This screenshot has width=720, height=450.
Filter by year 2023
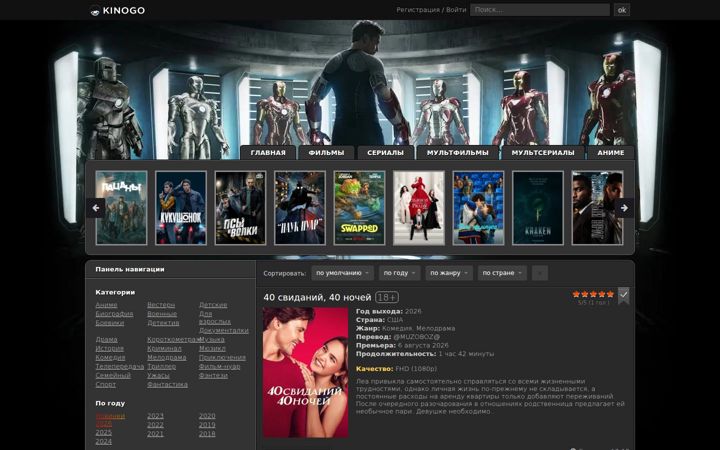tap(155, 416)
